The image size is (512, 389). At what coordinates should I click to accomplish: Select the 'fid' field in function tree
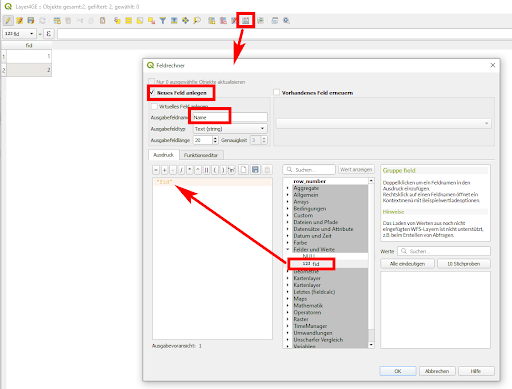click(311, 264)
